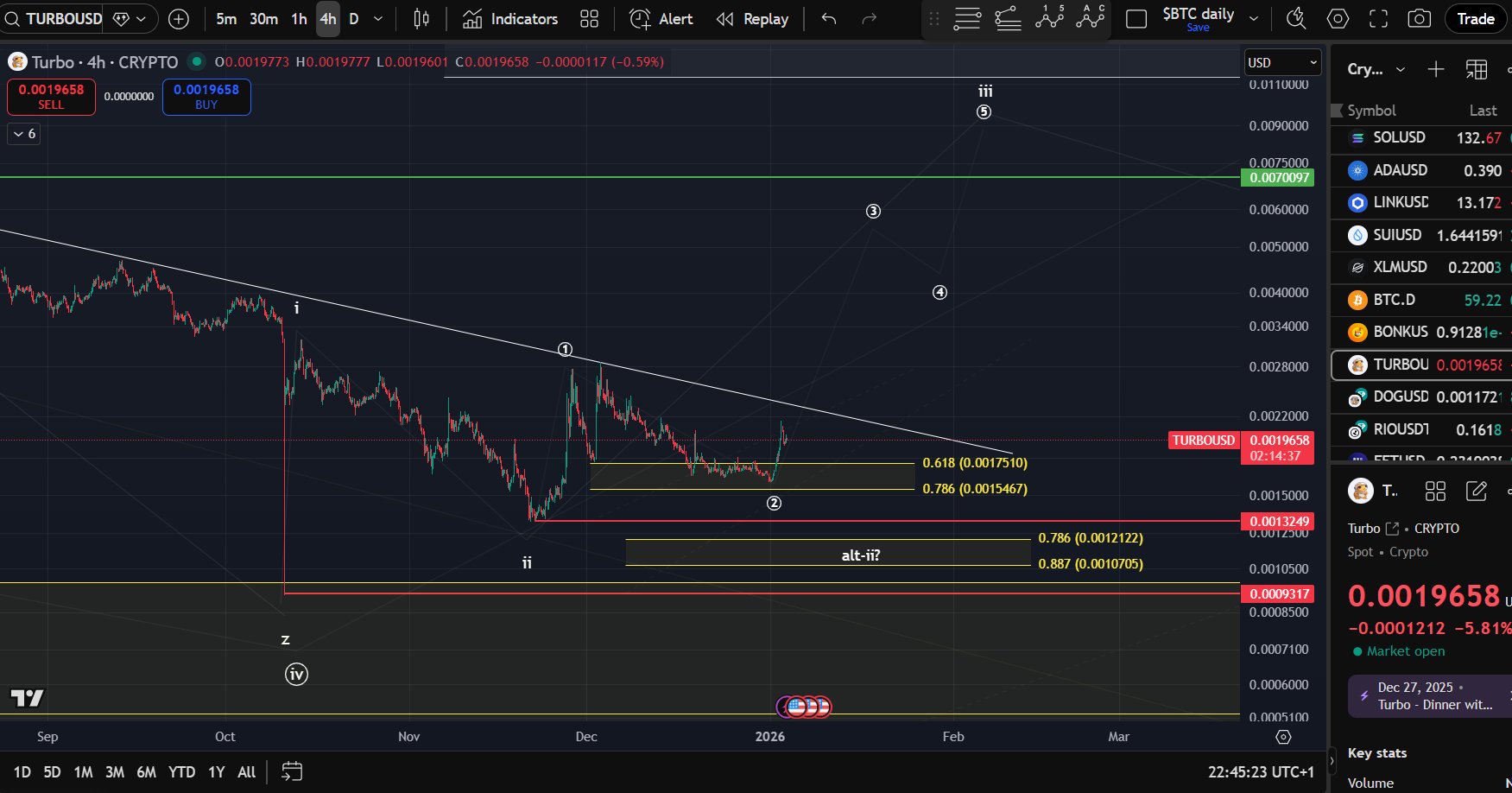This screenshot has width=1512, height=793.
Task: Select the green 0.0070097 price line label
Action: (x=1277, y=178)
